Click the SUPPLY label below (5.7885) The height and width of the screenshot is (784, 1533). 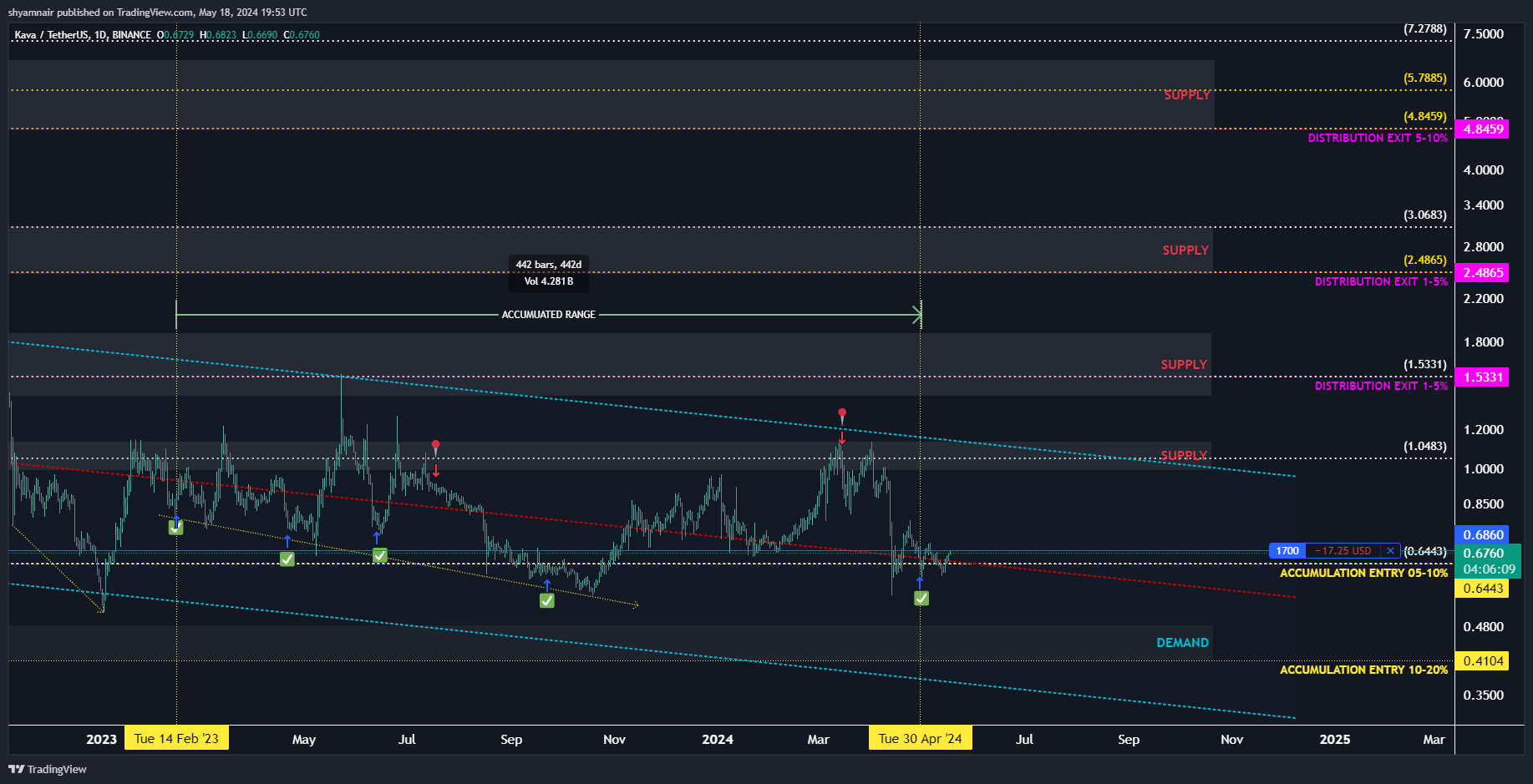click(x=1187, y=95)
